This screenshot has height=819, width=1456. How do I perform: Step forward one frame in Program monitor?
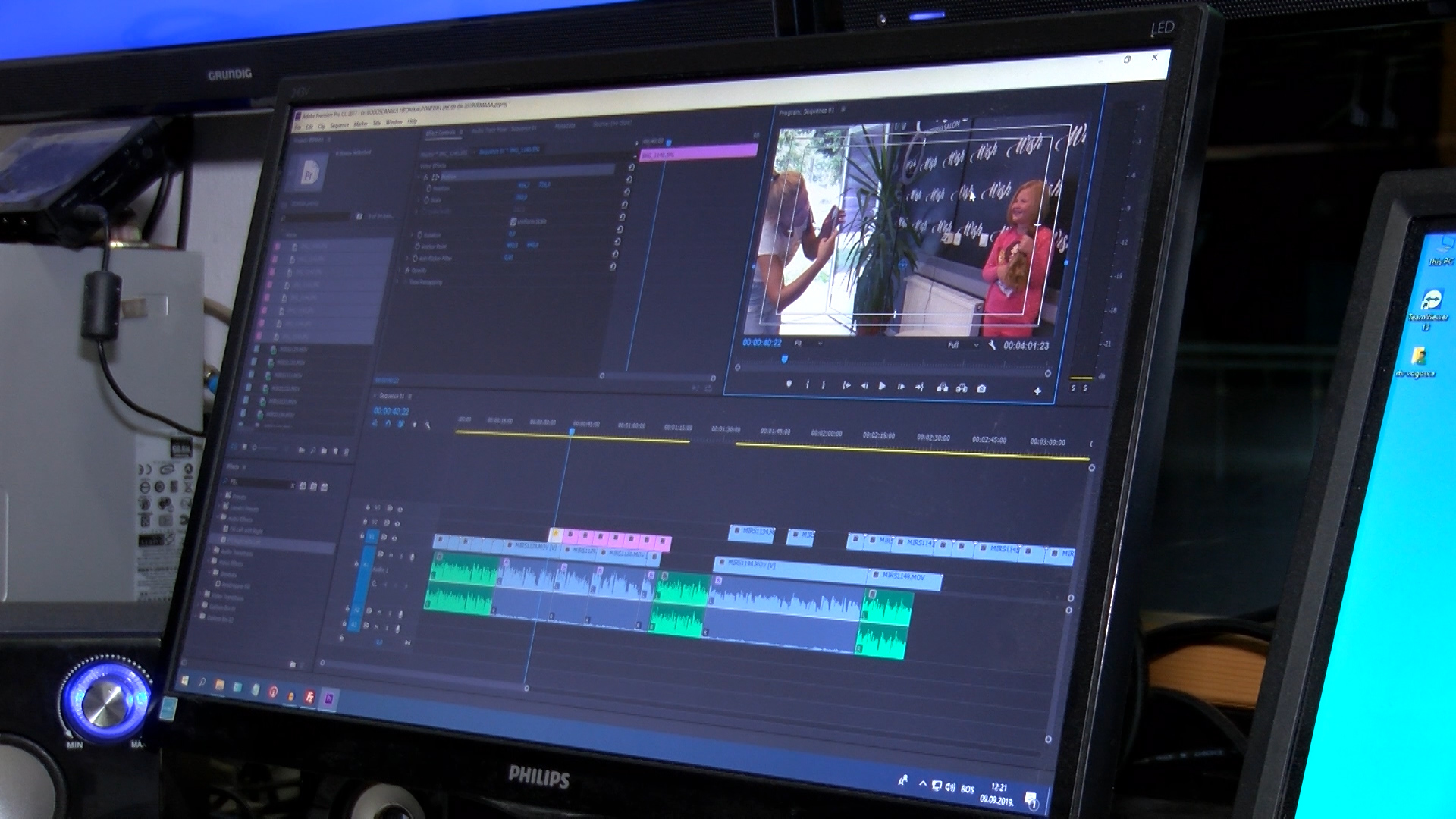click(x=901, y=387)
